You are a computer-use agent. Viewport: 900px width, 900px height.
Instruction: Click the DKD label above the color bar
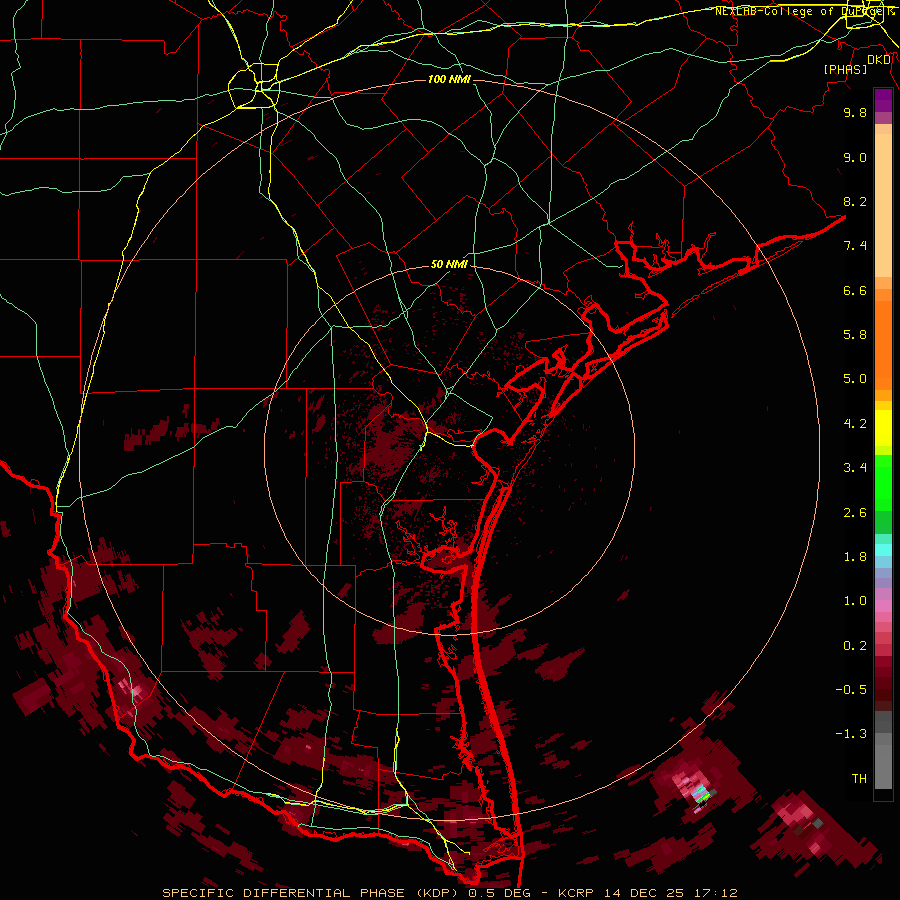[879, 60]
